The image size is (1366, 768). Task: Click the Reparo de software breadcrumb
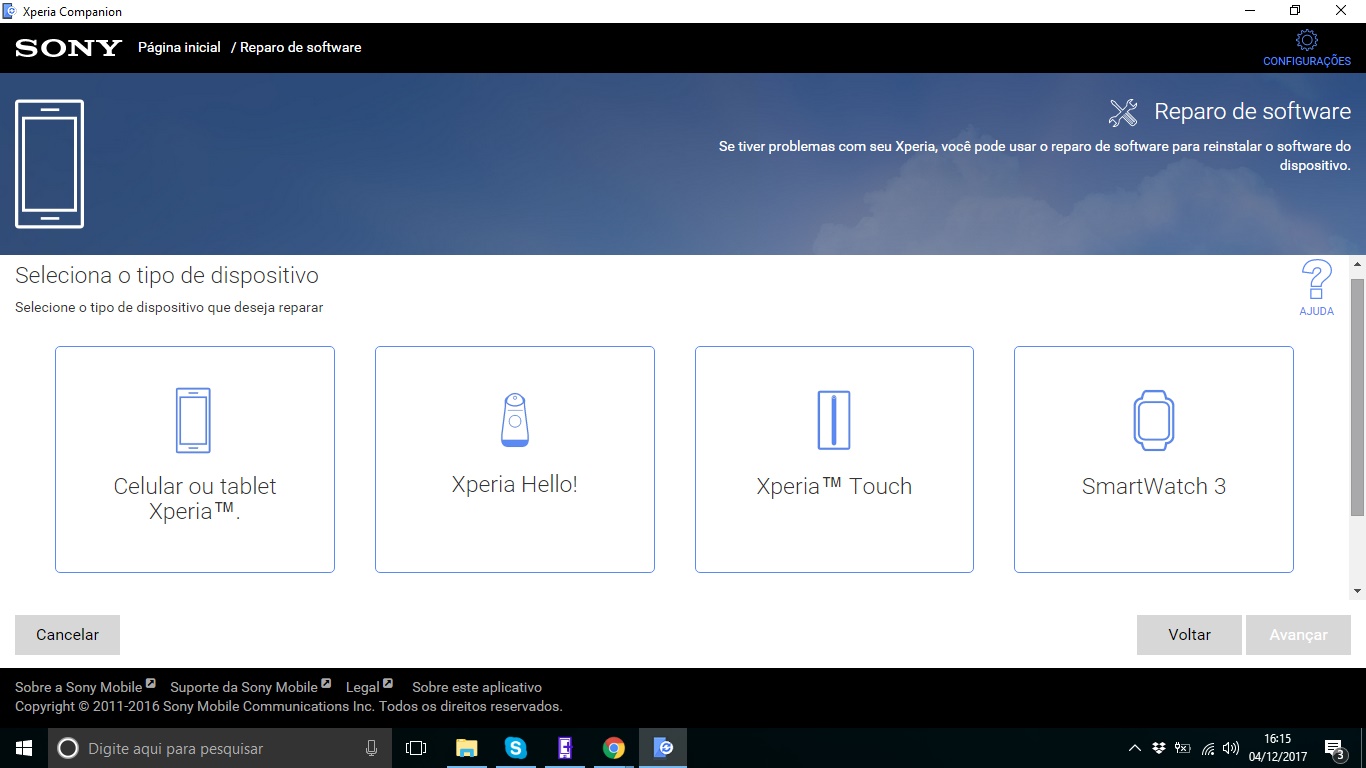pyautogui.click(x=301, y=47)
